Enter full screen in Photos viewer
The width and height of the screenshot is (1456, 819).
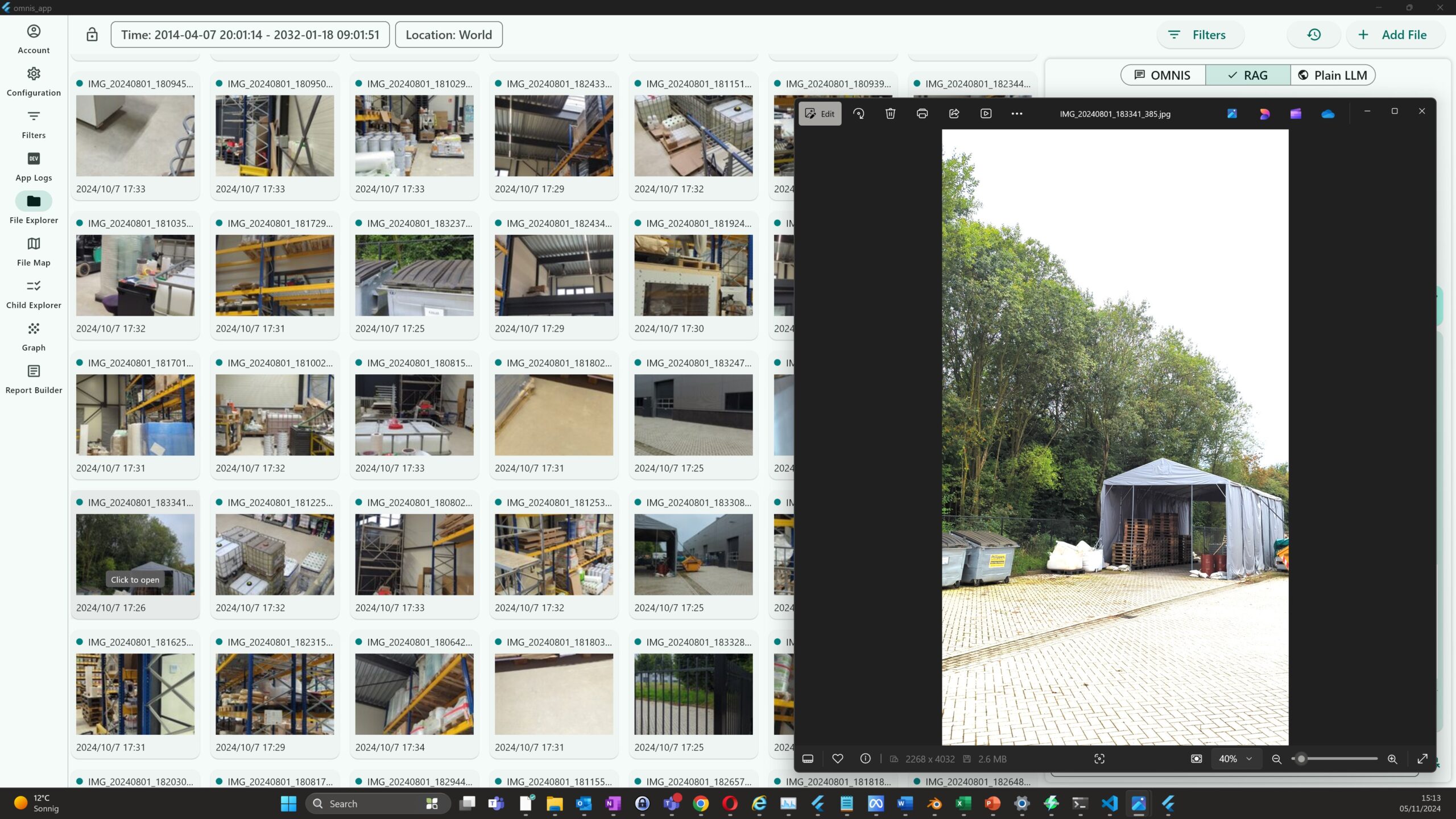[x=1422, y=759]
